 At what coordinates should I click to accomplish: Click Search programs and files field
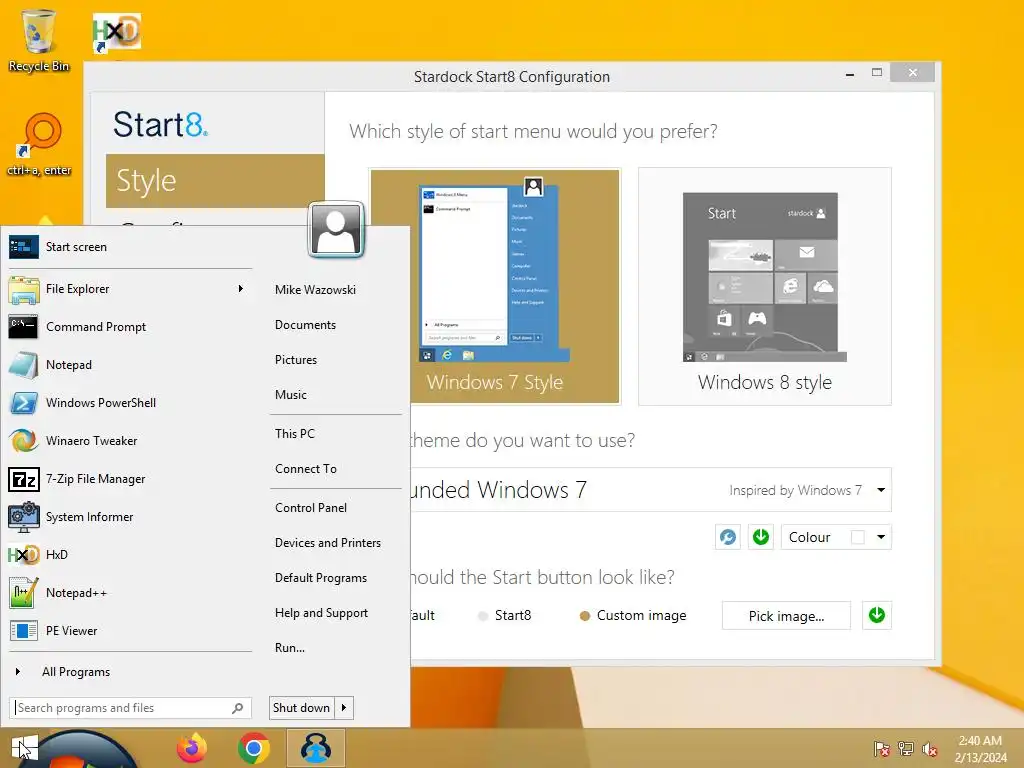[131, 708]
